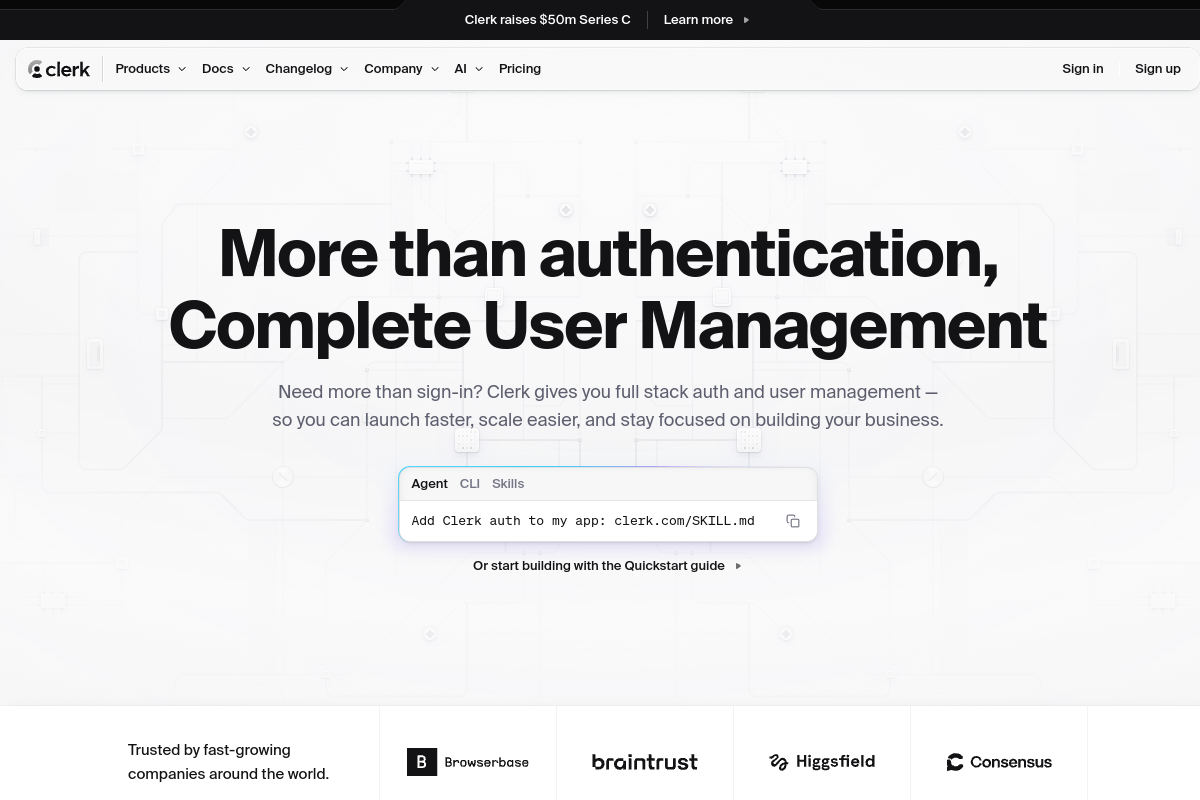Open the Products dropdown menu

click(x=151, y=69)
